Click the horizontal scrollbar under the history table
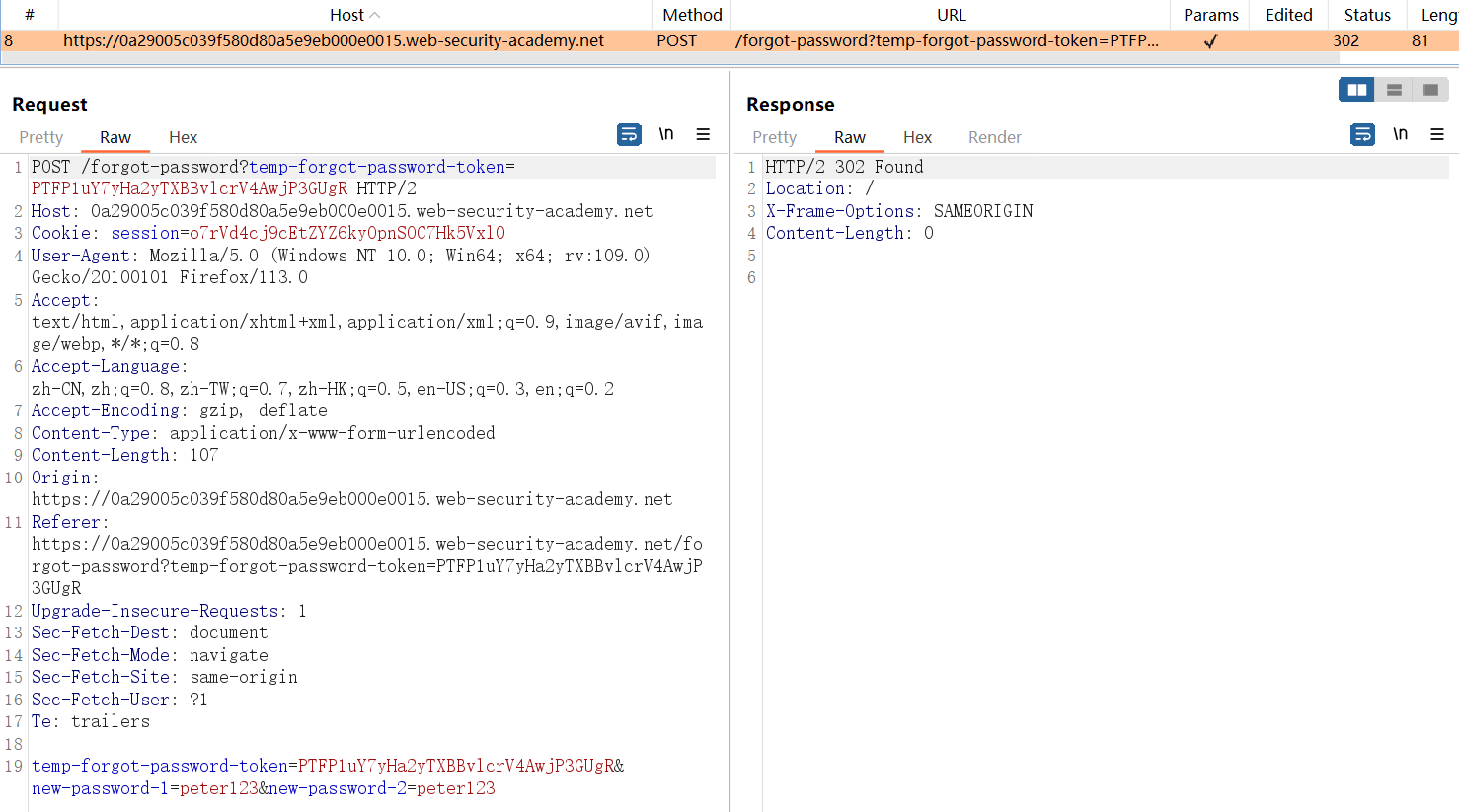The height and width of the screenshot is (812, 1459). (x=669, y=58)
